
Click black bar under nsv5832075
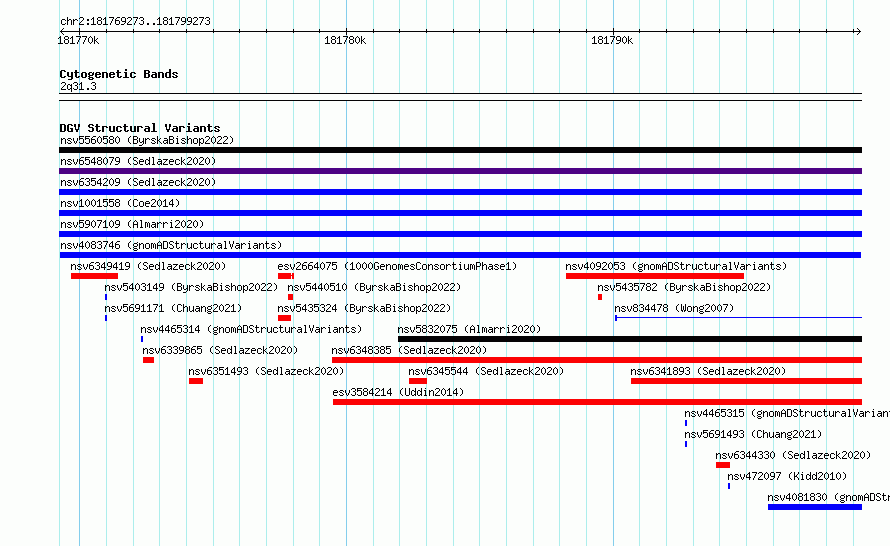630,339
